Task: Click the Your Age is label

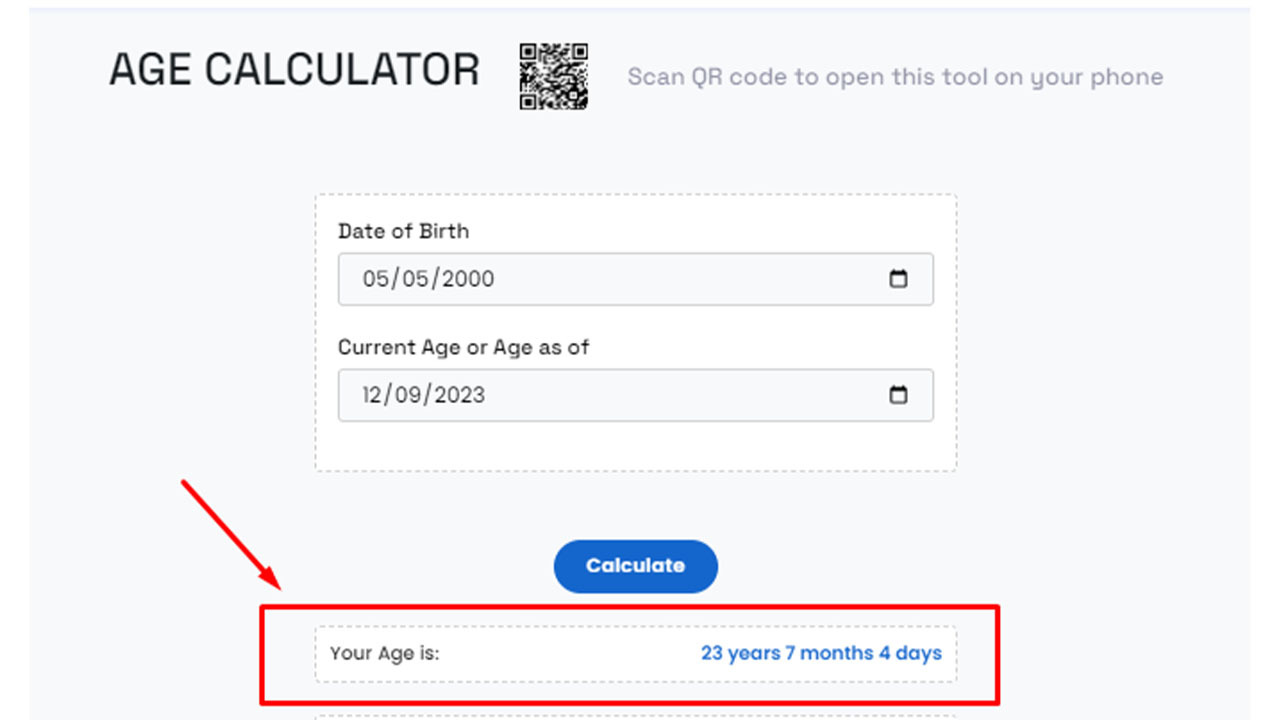Action: 385,654
